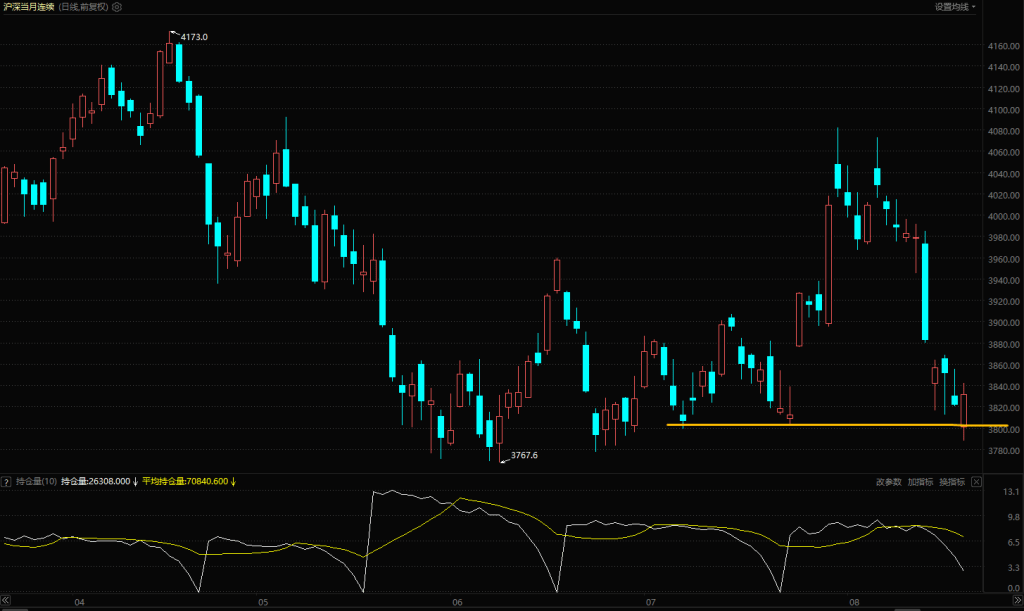Image resolution: width=1024 pixels, height=611 pixels.
Task: Open chart settings gear icon
Action: point(117,7)
